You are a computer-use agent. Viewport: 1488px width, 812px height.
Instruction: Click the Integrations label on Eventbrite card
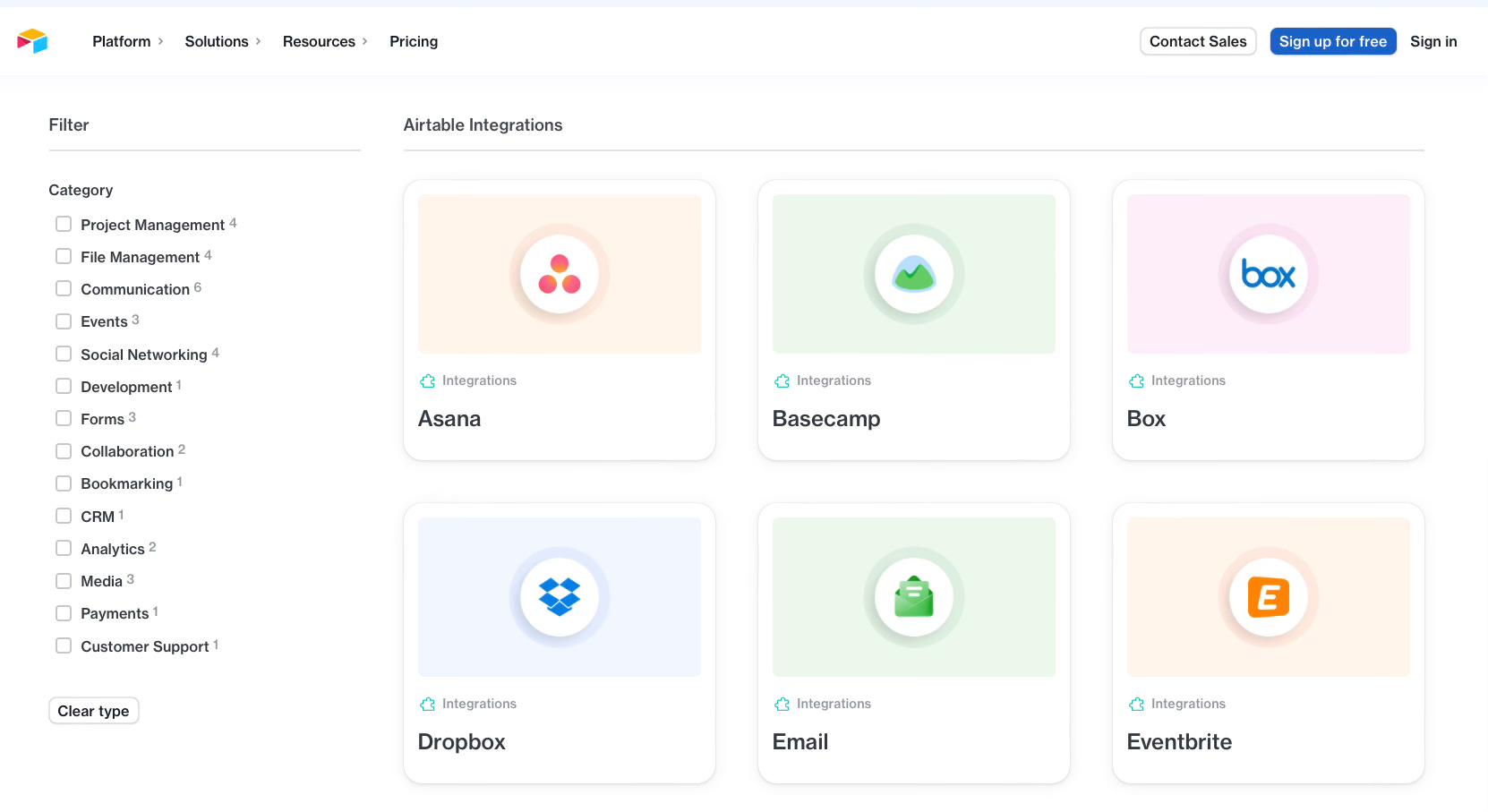pos(1188,704)
